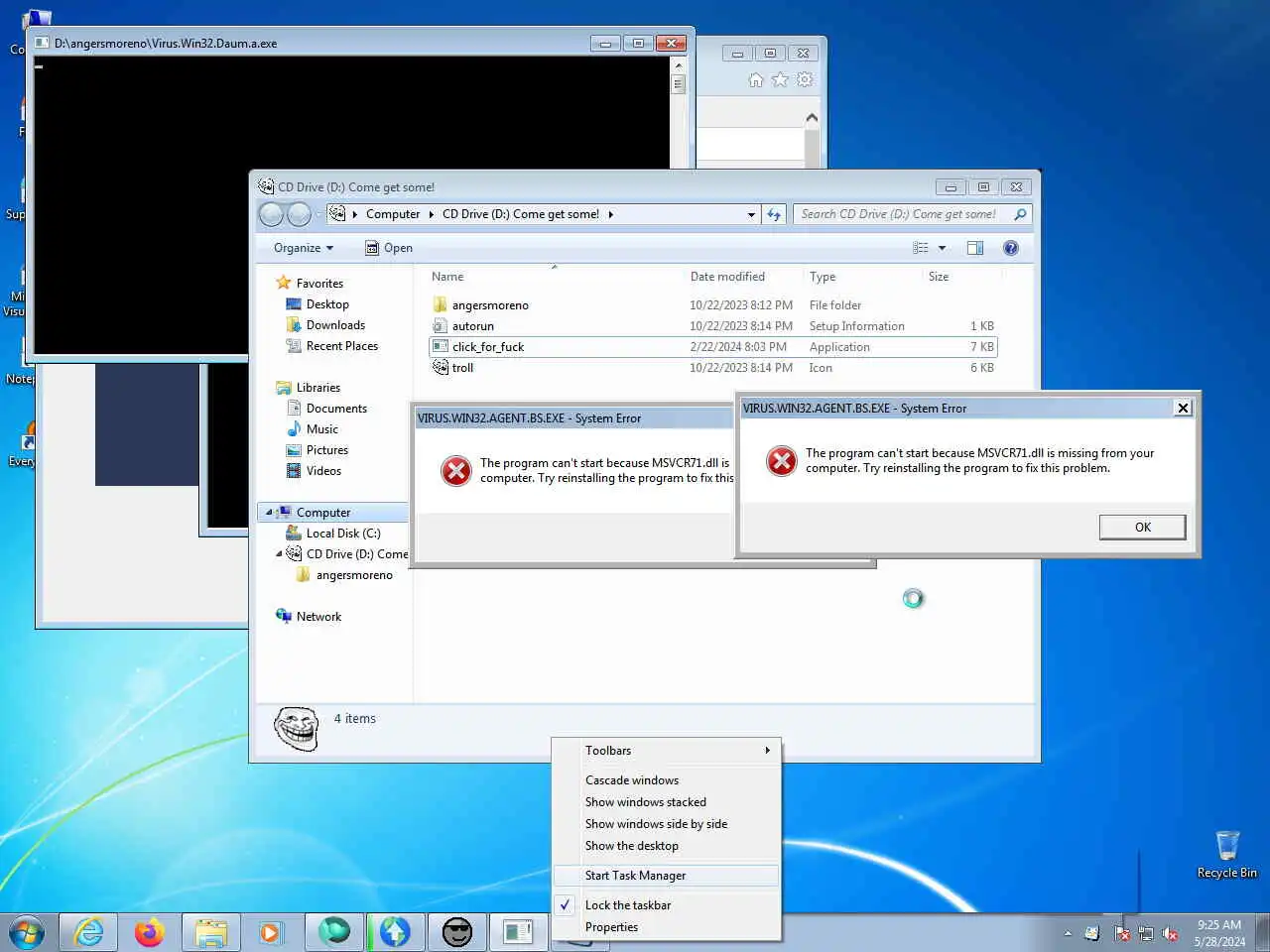Screen dimensions: 1270x952
Task: Open the Organize dropdown menu
Action: click(304, 248)
